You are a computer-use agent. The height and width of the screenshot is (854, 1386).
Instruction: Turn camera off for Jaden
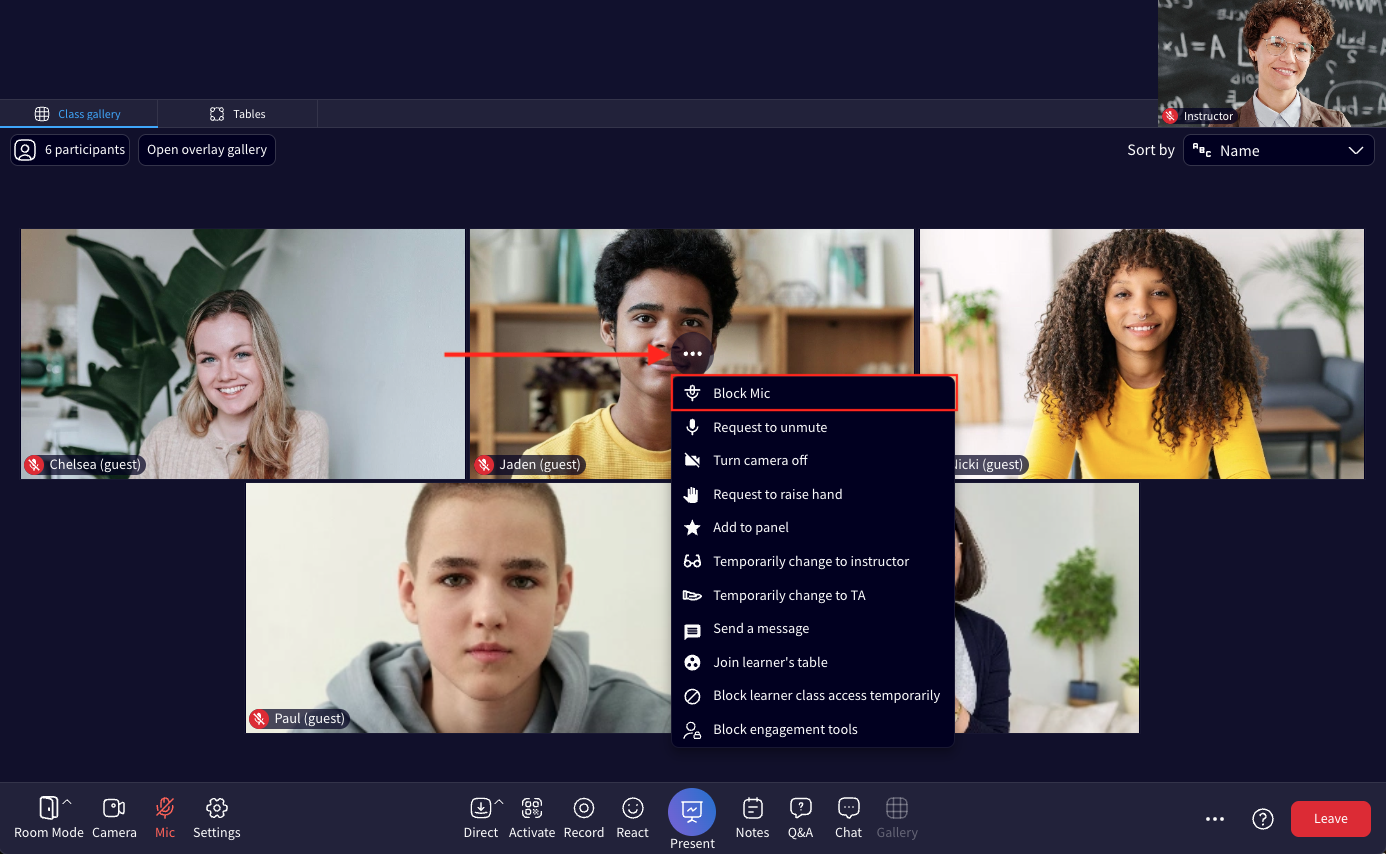click(760, 460)
